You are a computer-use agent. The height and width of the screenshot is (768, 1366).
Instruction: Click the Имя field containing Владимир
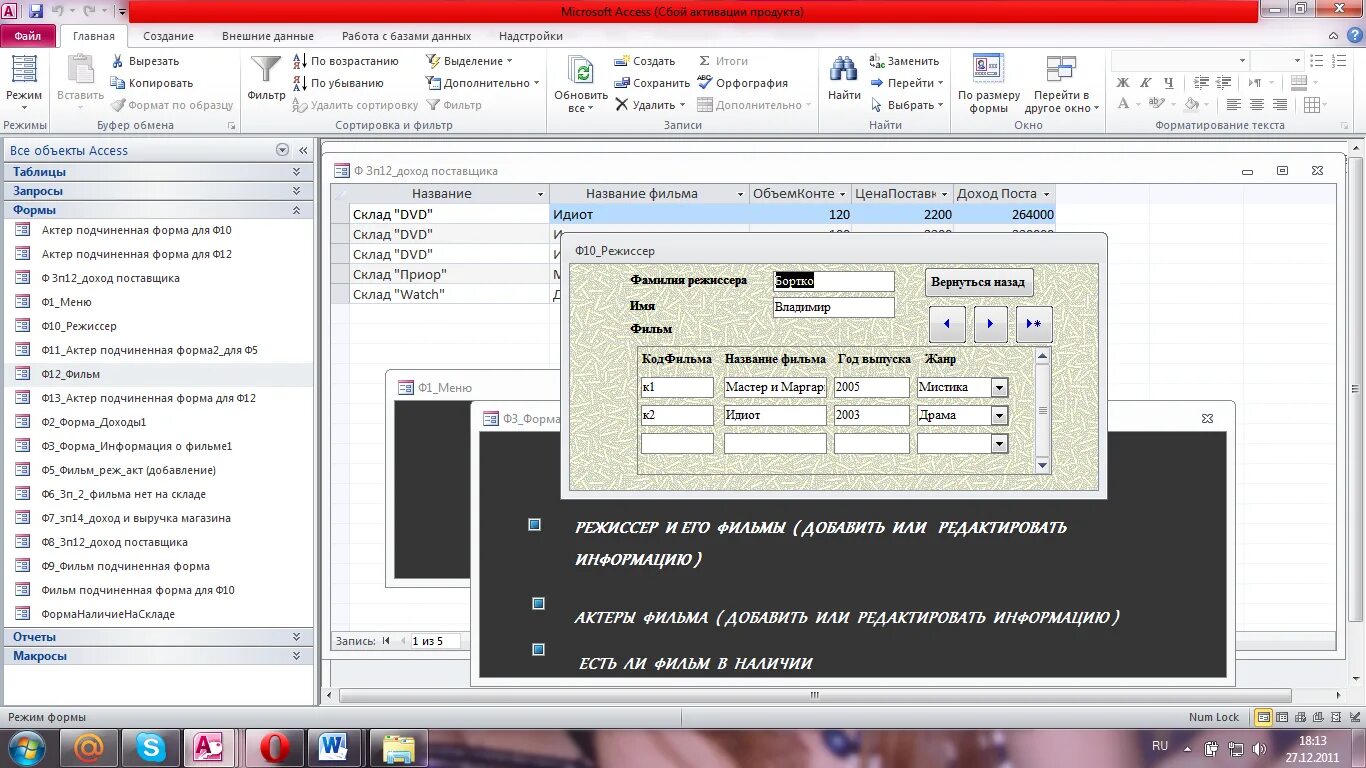834,308
